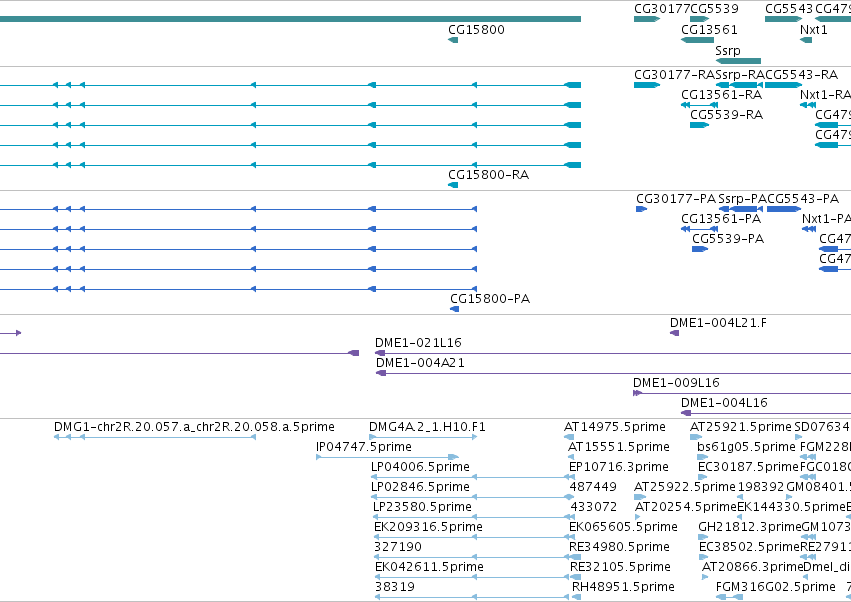
Task: Select the RE32105.5prime EST label
Action: coord(620,567)
